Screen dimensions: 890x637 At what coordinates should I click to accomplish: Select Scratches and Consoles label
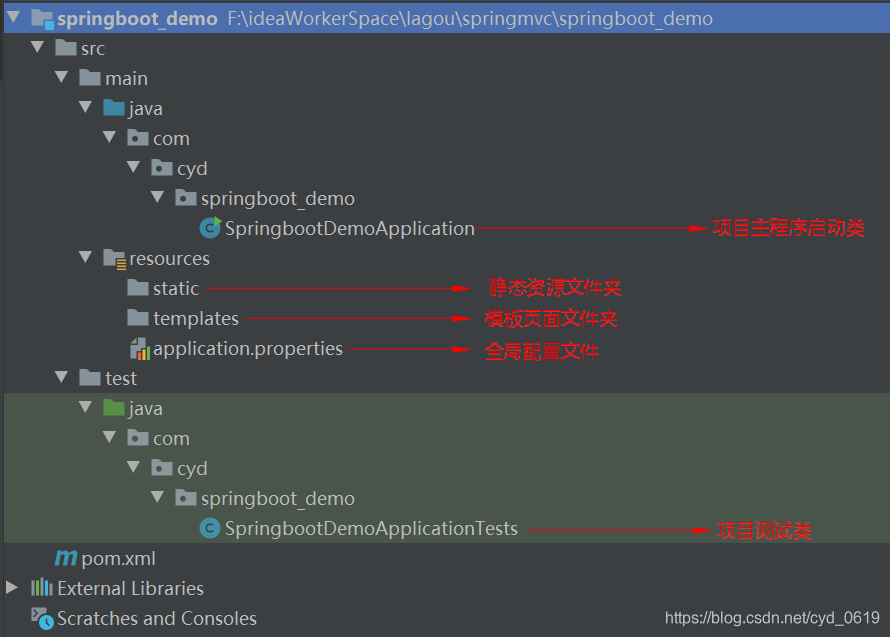click(x=157, y=619)
